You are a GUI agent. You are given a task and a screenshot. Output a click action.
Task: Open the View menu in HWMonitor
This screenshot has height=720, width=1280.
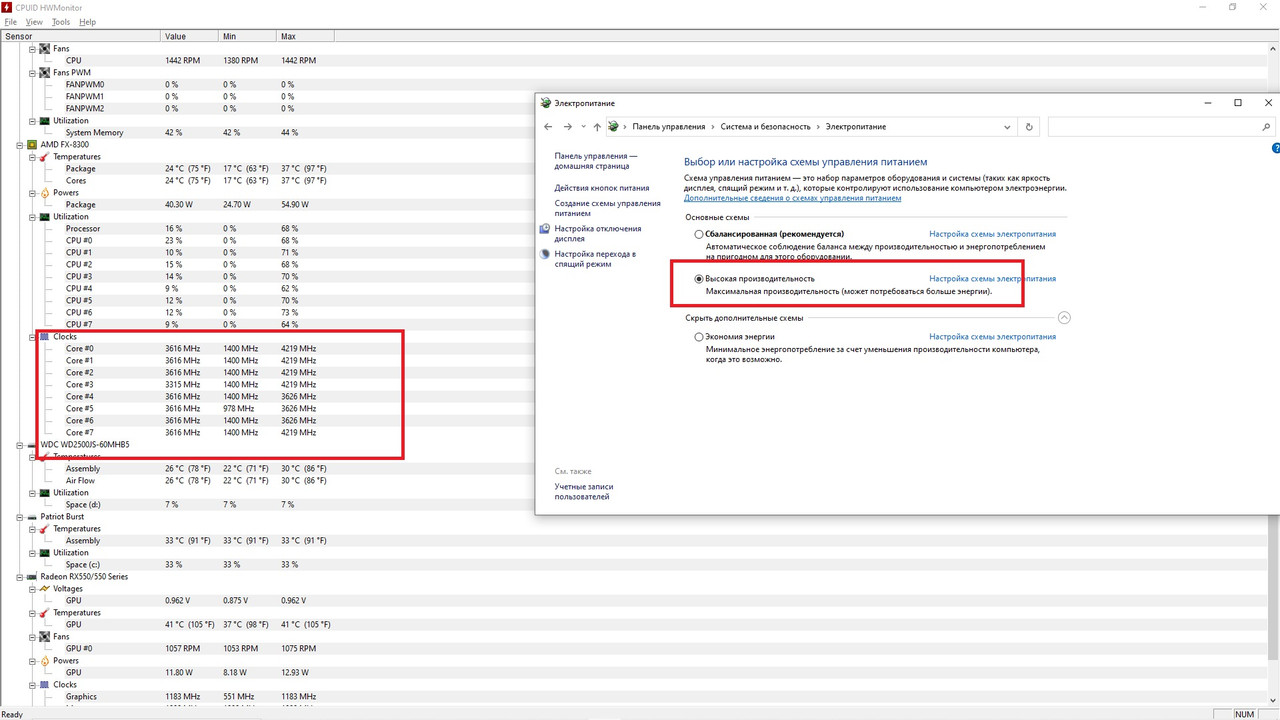[34, 21]
